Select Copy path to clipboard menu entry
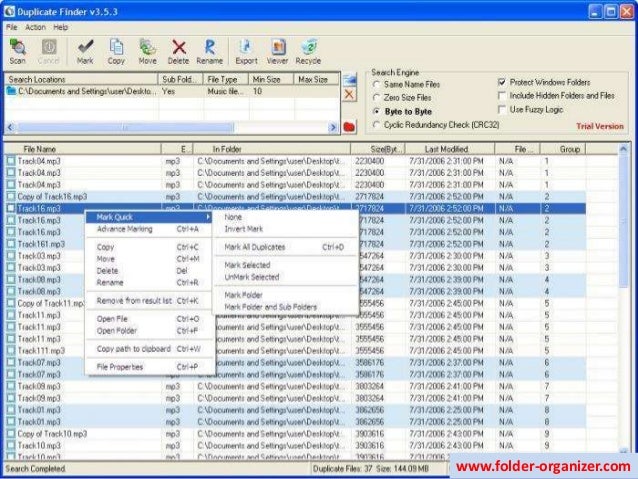 click(x=134, y=349)
